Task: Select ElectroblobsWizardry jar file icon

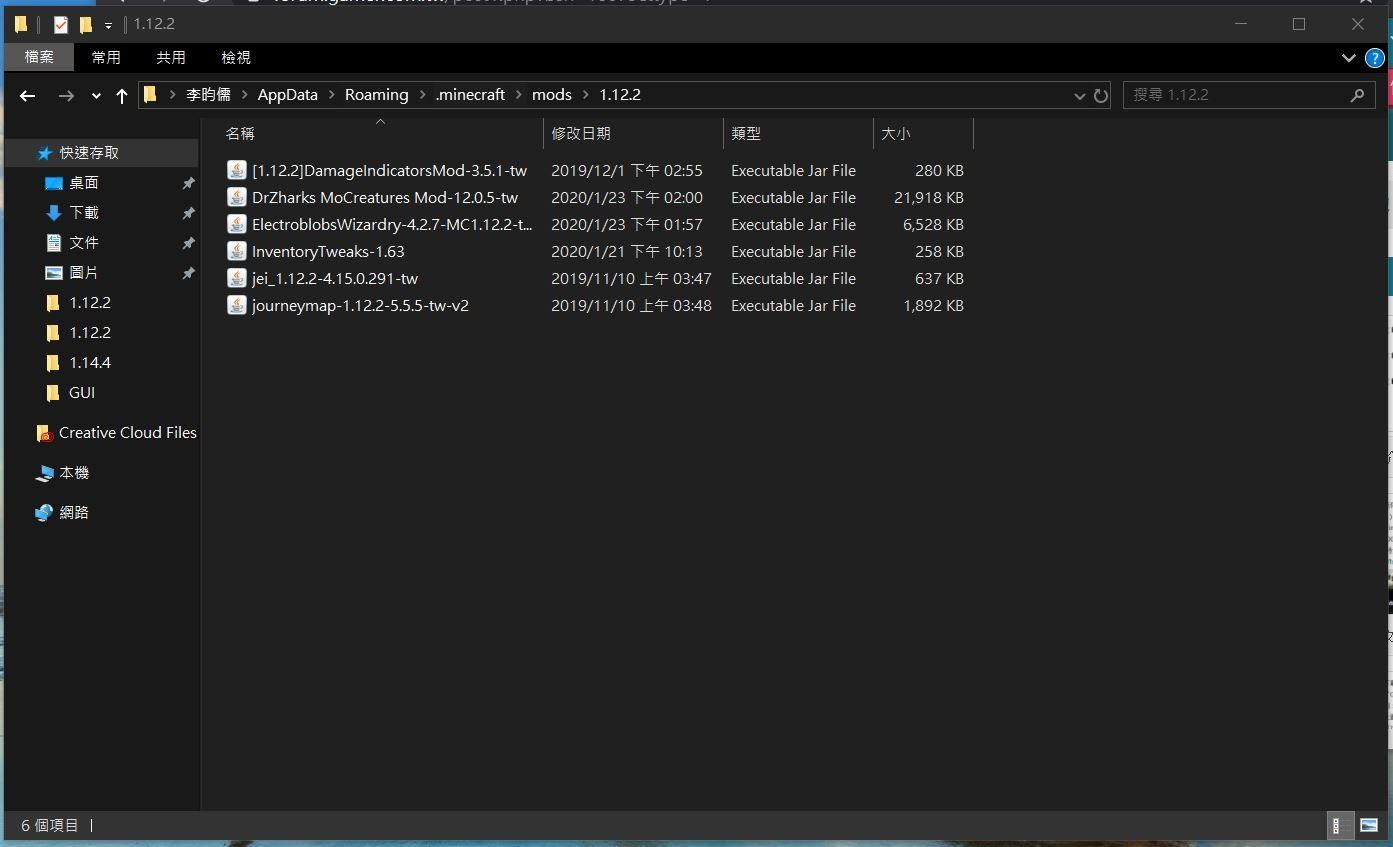Action: (x=236, y=224)
